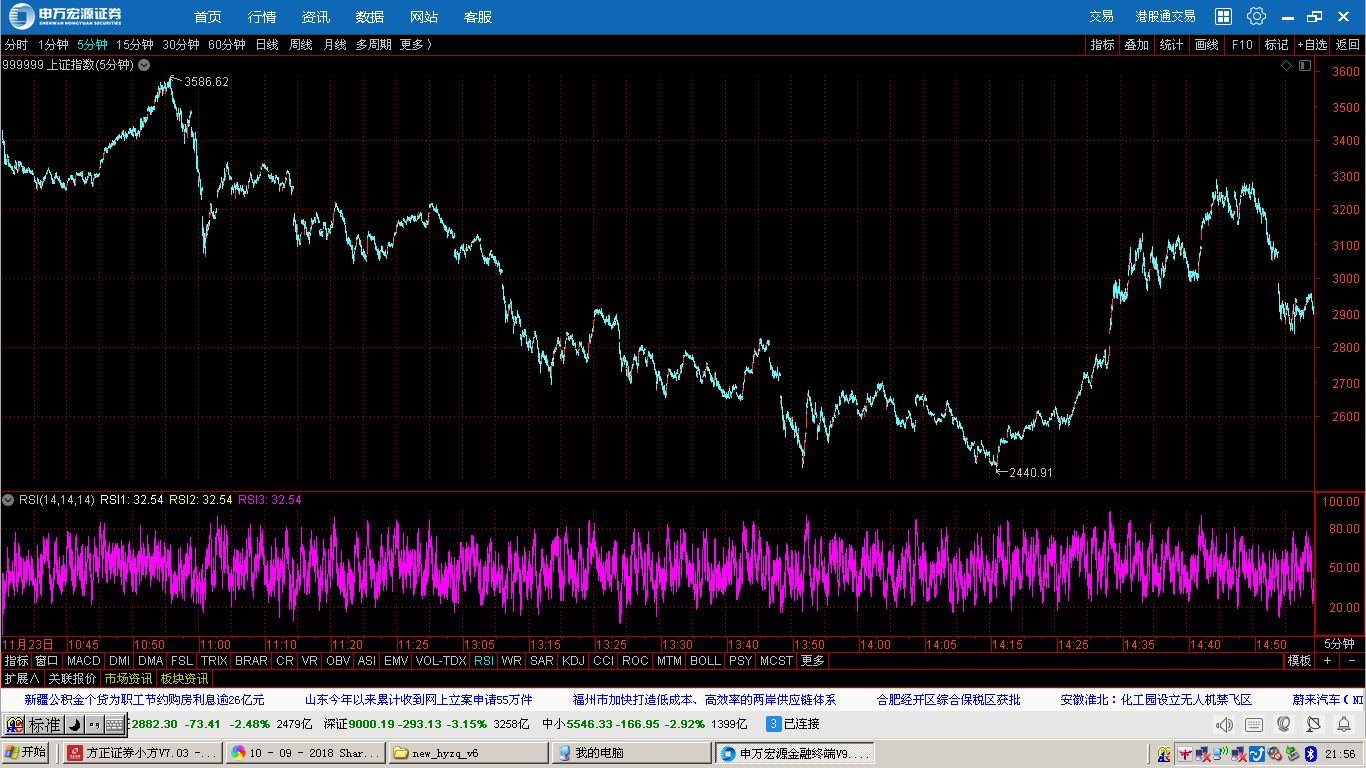Open the 资讯 menu

point(316,17)
